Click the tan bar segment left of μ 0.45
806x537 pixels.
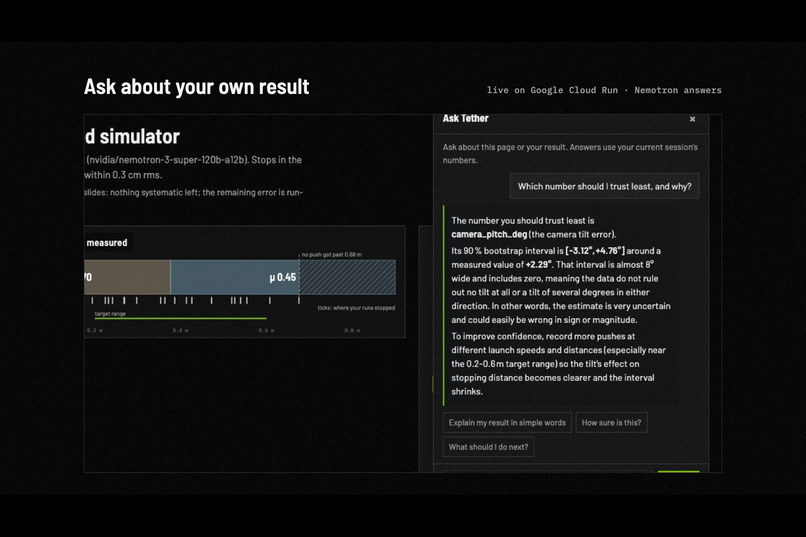point(127,277)
